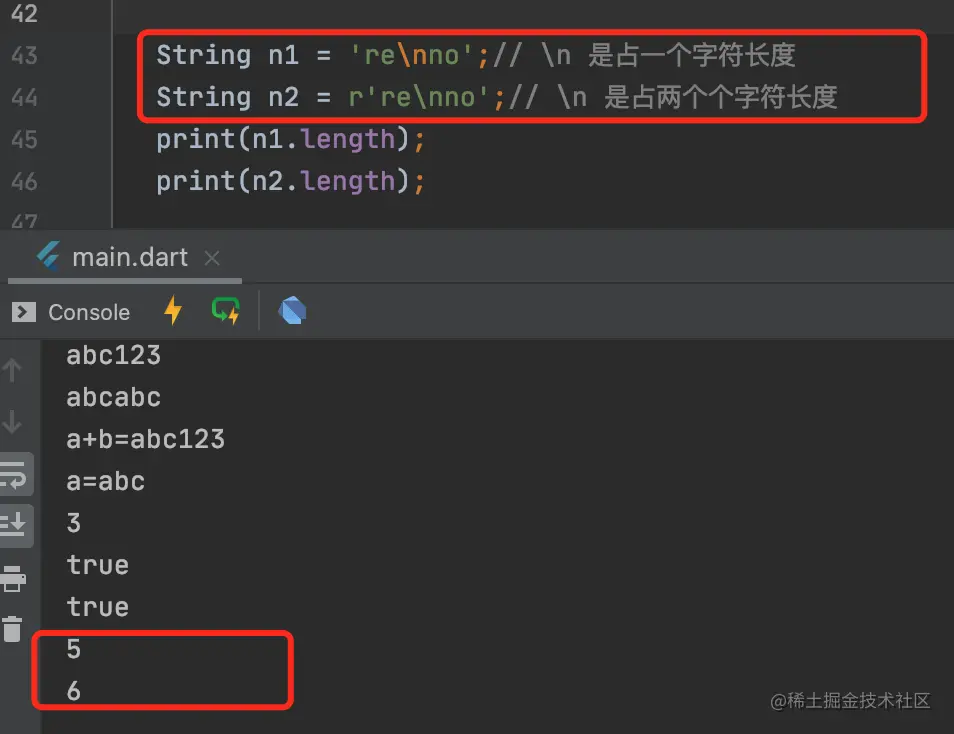954x734 pixels.
Task: Click line number 46 in the gutter
Action: (27, 181)
